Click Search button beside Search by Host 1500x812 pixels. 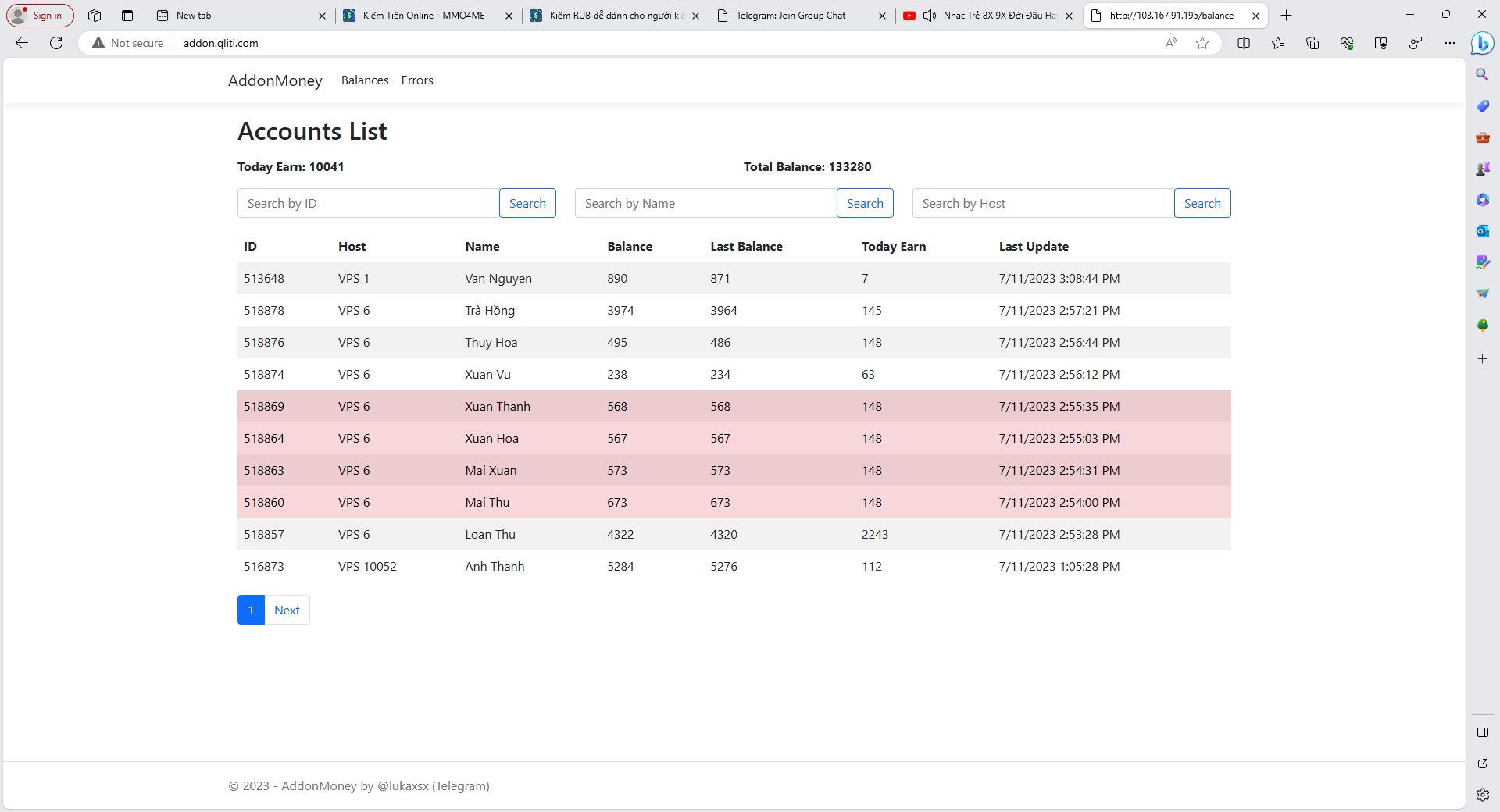pos(1202,203)
